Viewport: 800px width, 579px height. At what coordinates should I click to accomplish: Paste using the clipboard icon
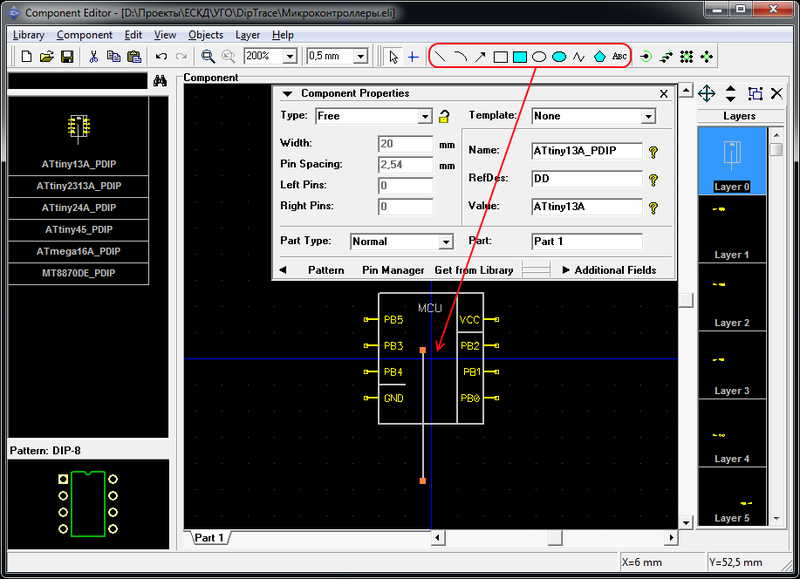coord(134,56)
